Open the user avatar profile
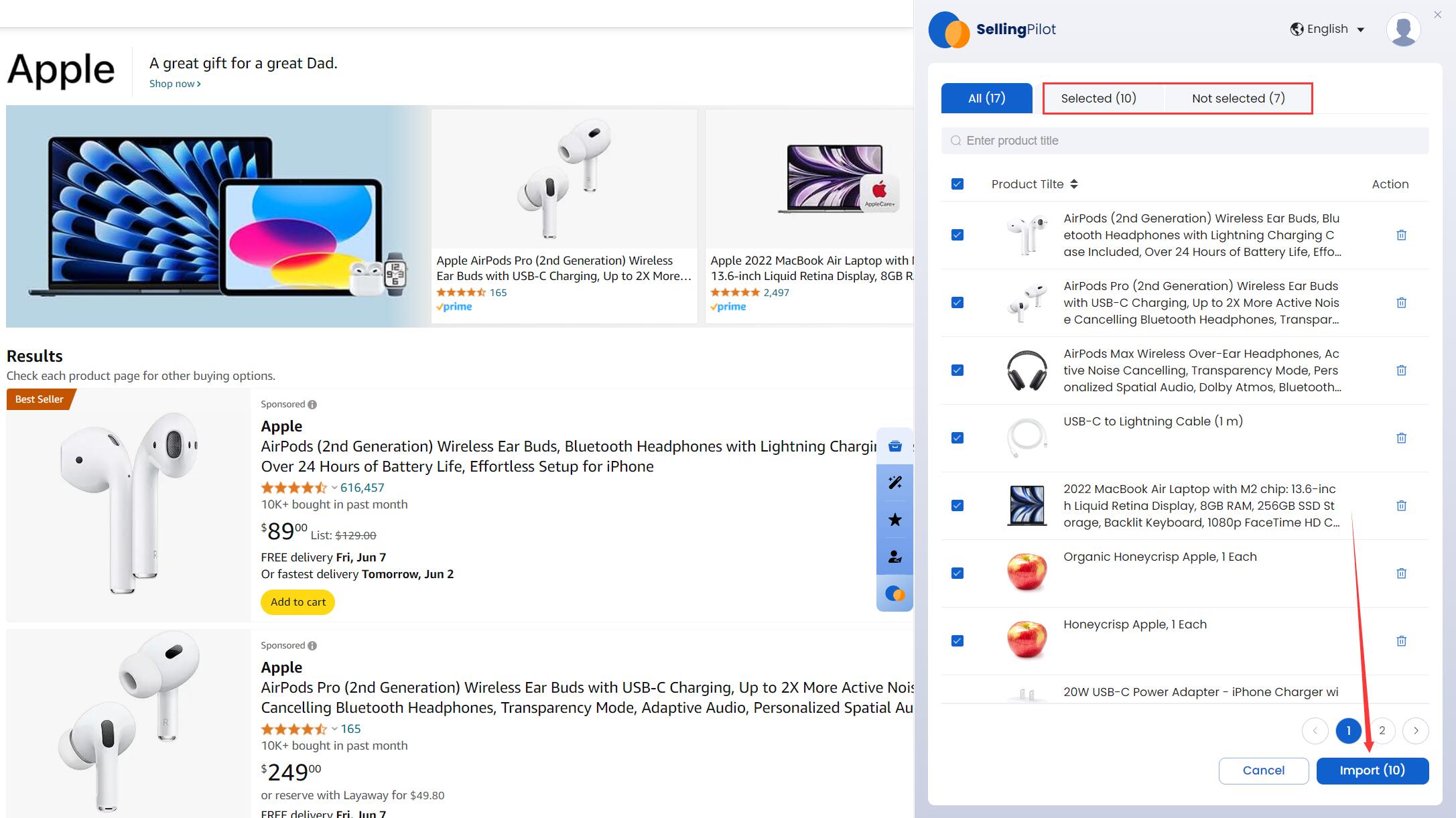 [1404, 29]
